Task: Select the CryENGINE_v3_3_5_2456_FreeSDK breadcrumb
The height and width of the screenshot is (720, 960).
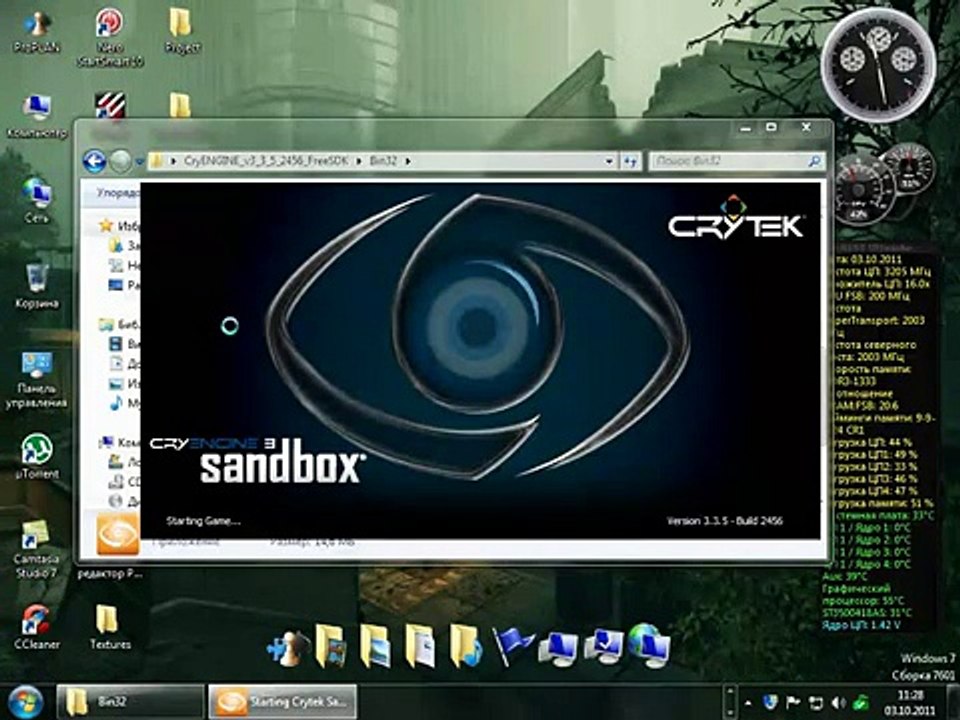Action: [x=266, y=161]
